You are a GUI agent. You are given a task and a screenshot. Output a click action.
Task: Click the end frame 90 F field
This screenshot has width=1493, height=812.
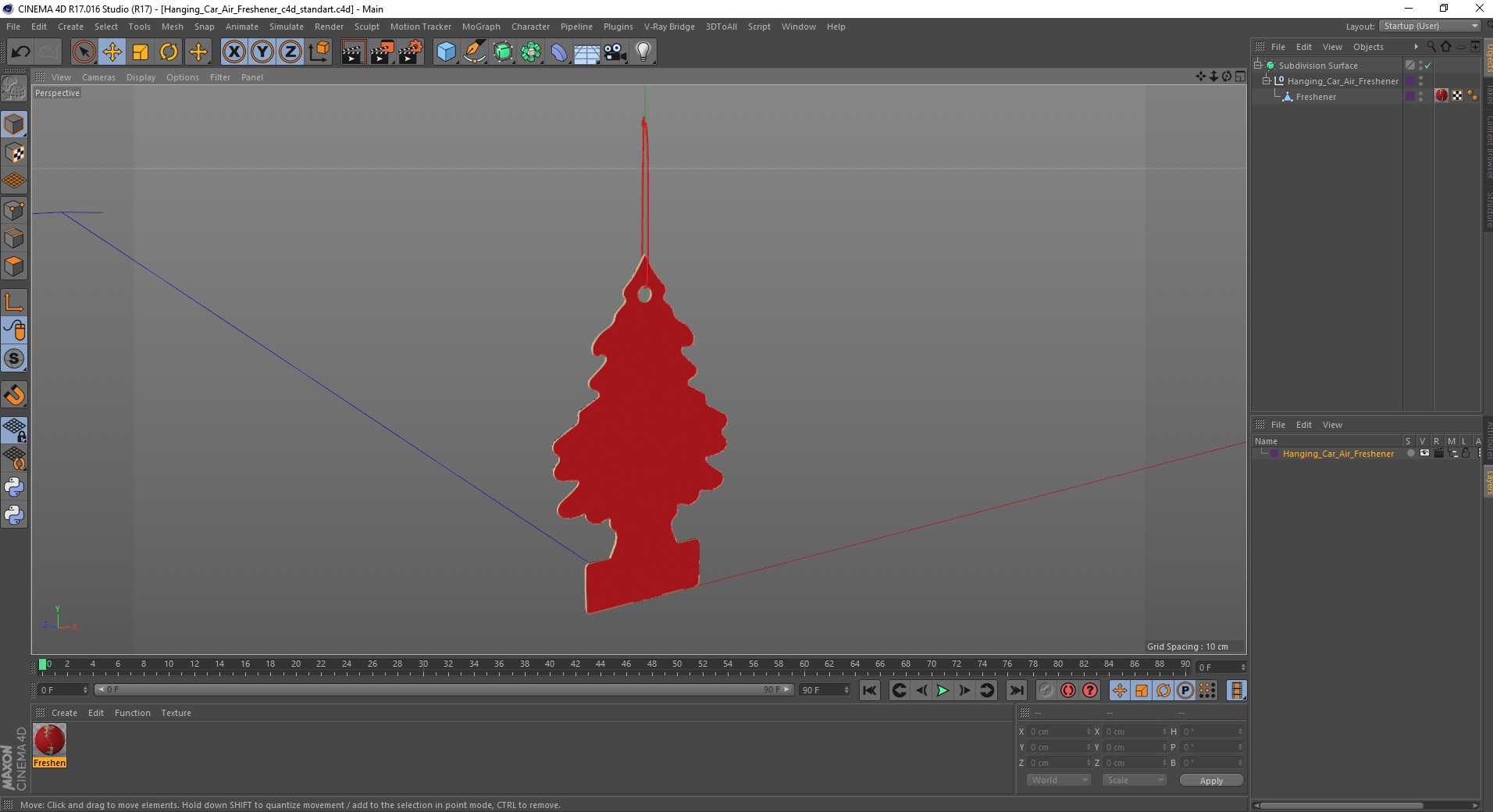click(824, 690)
